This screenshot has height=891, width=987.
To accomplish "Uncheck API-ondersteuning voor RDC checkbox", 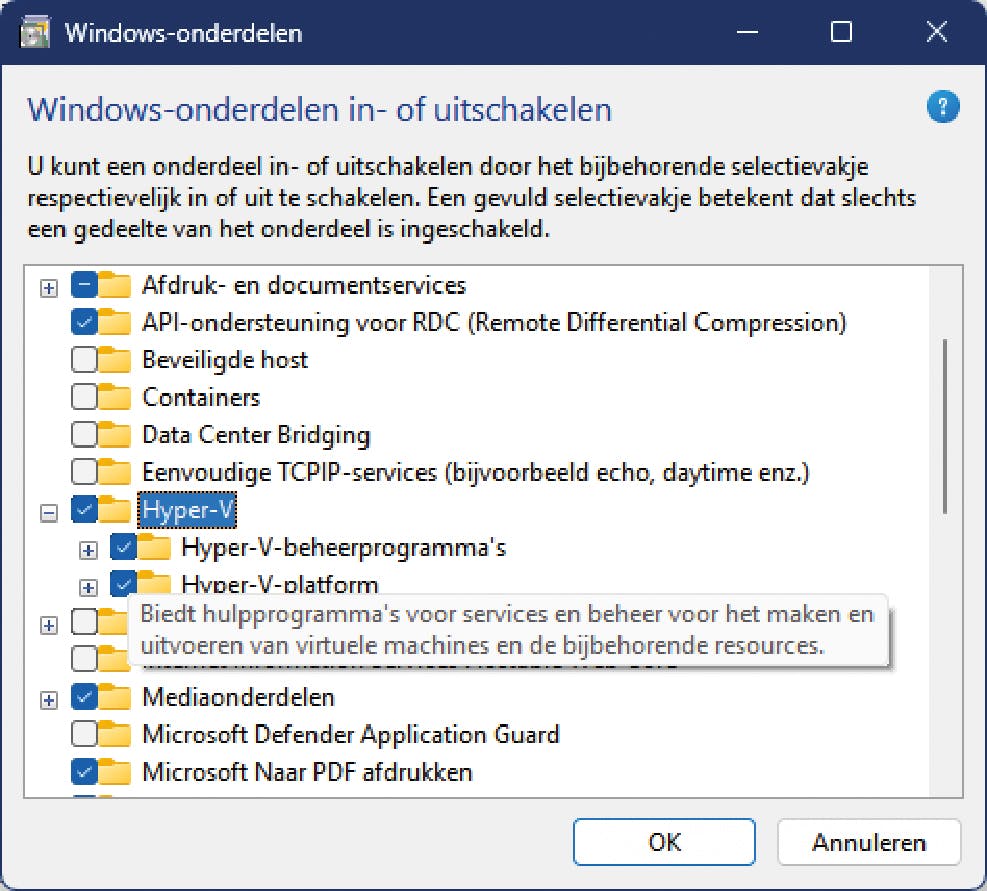I will [x=84, y=323].
